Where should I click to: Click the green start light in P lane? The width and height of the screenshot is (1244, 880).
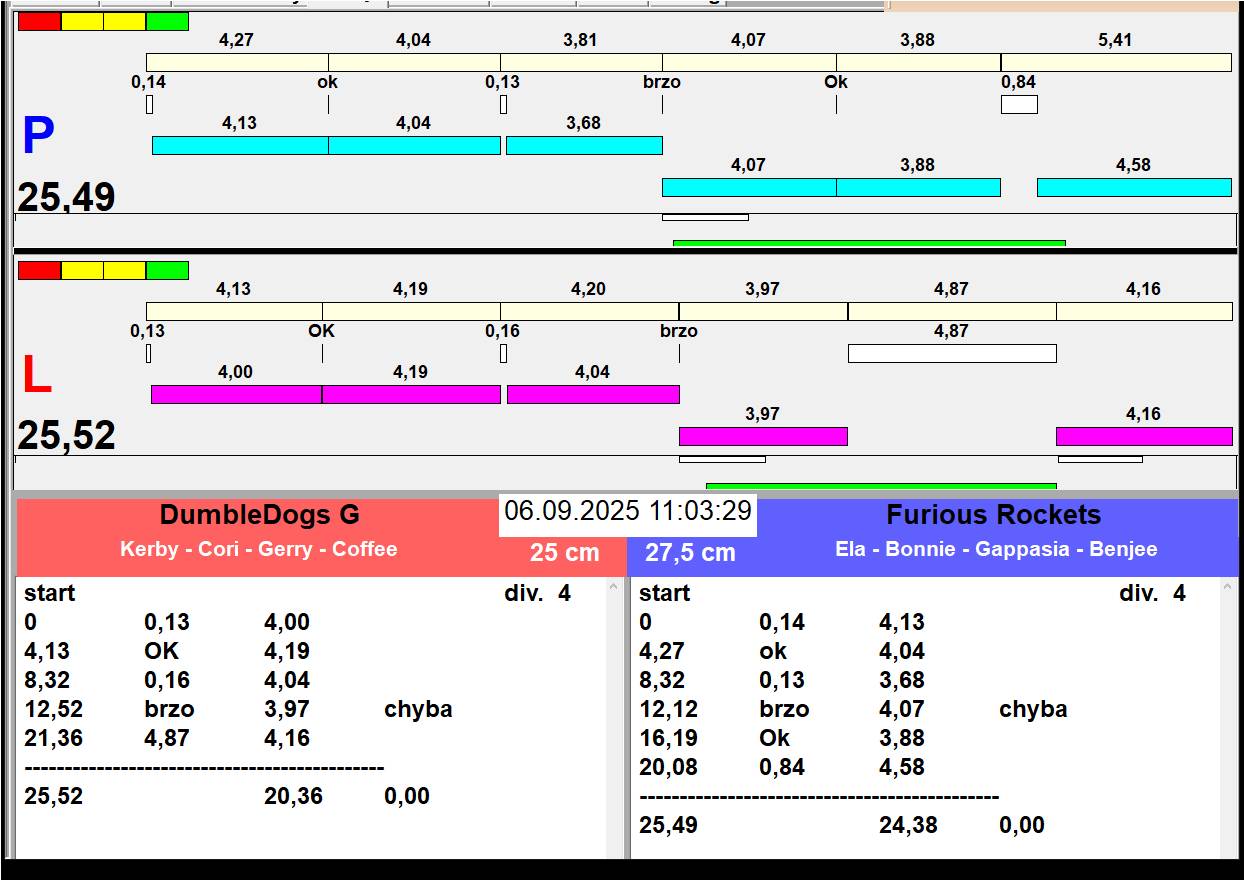167,21
